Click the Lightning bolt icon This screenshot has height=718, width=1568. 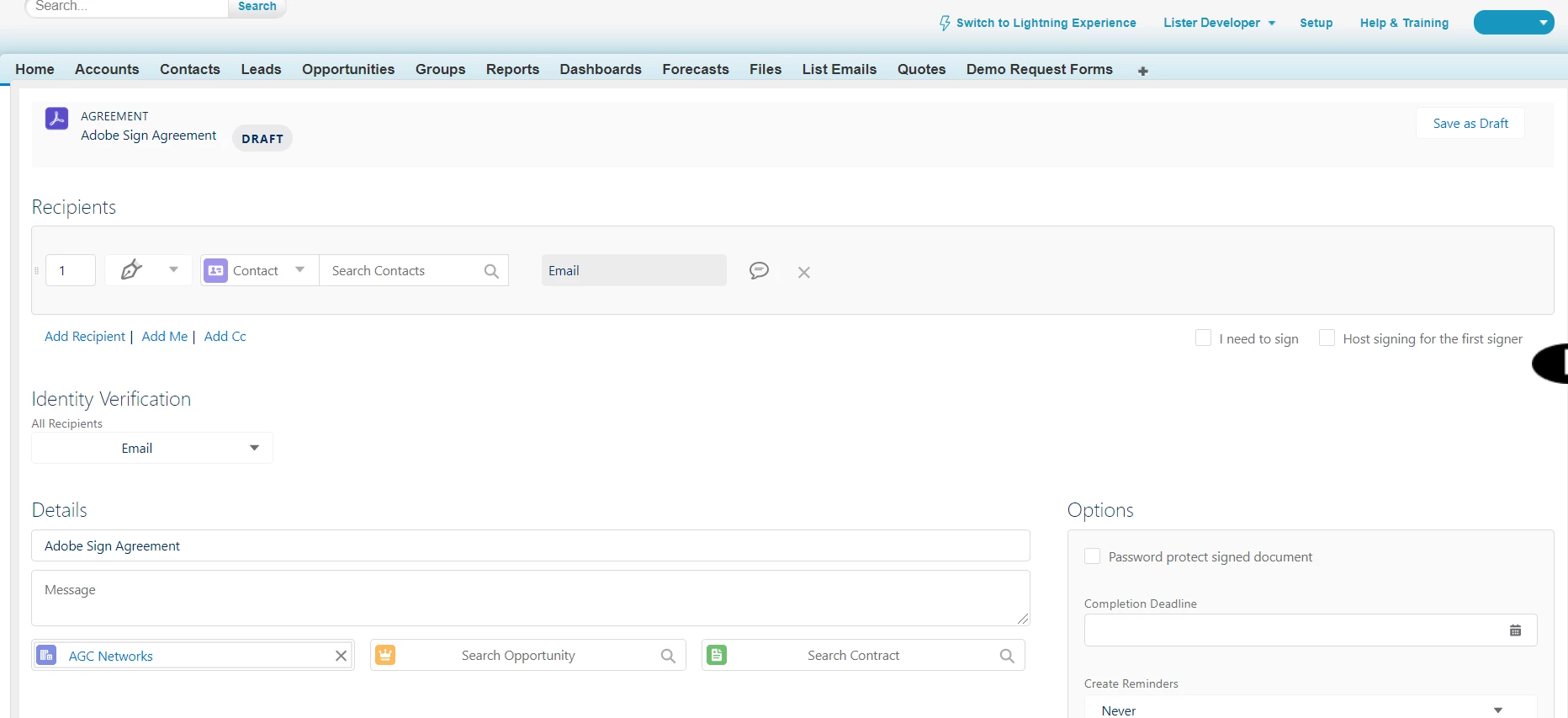click(x=945, y=23)
